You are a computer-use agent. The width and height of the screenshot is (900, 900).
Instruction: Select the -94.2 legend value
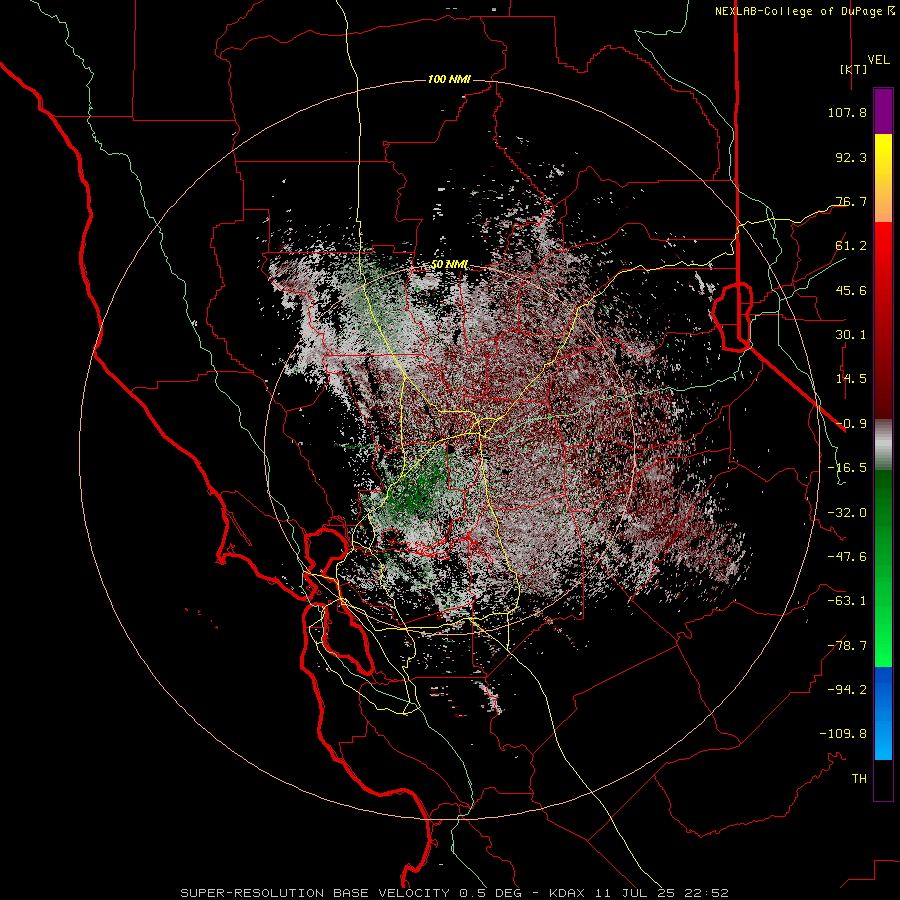point(847,689)
